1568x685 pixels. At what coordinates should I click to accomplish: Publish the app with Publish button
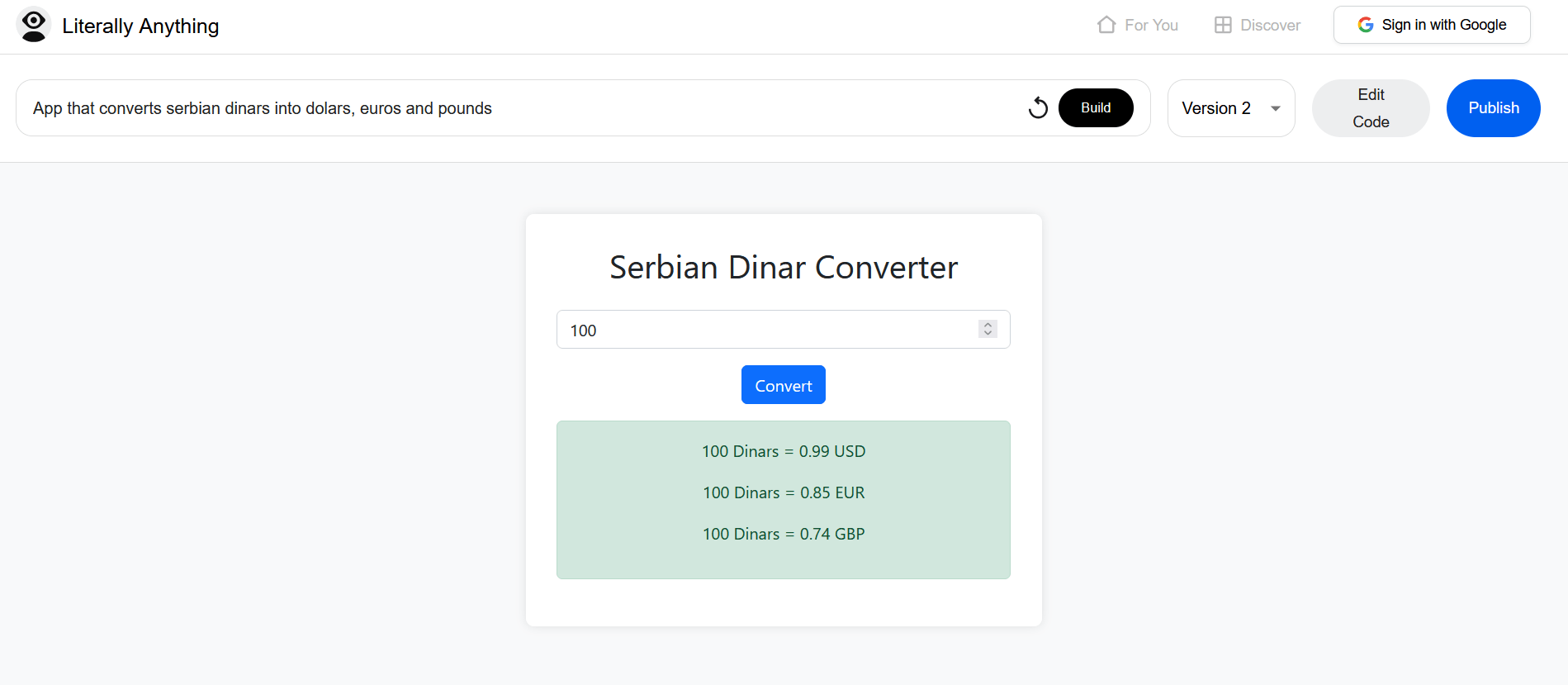1493,108
